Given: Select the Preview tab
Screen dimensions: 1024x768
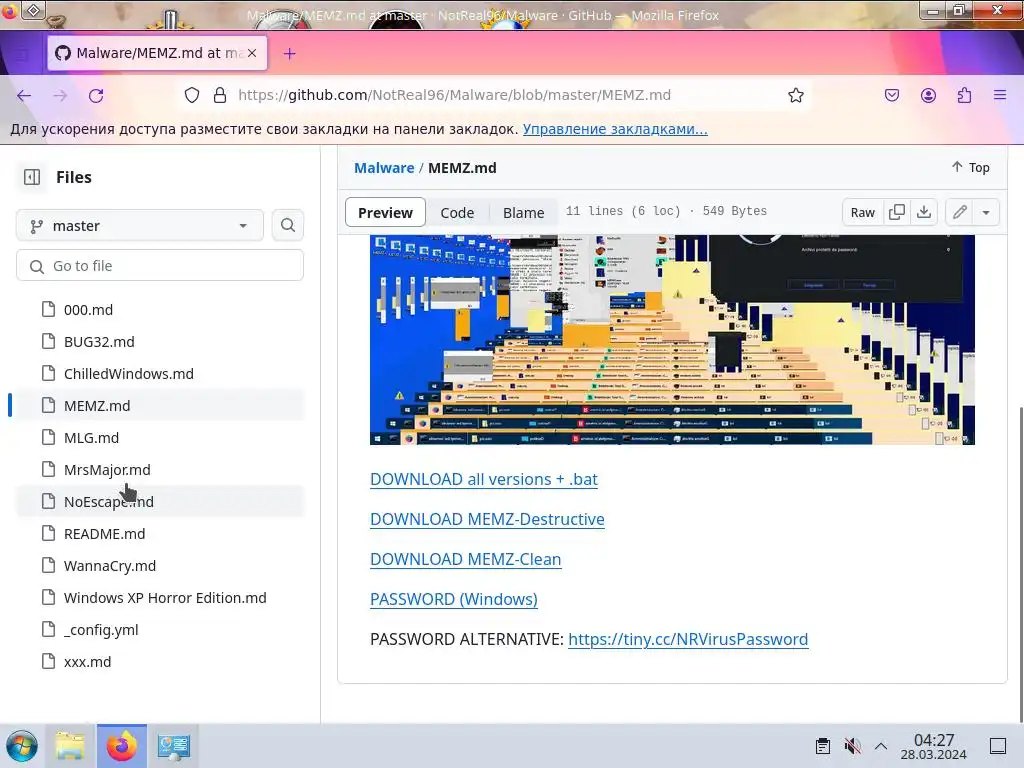Looking at the screenshot, I should click(x=385, y=213).
